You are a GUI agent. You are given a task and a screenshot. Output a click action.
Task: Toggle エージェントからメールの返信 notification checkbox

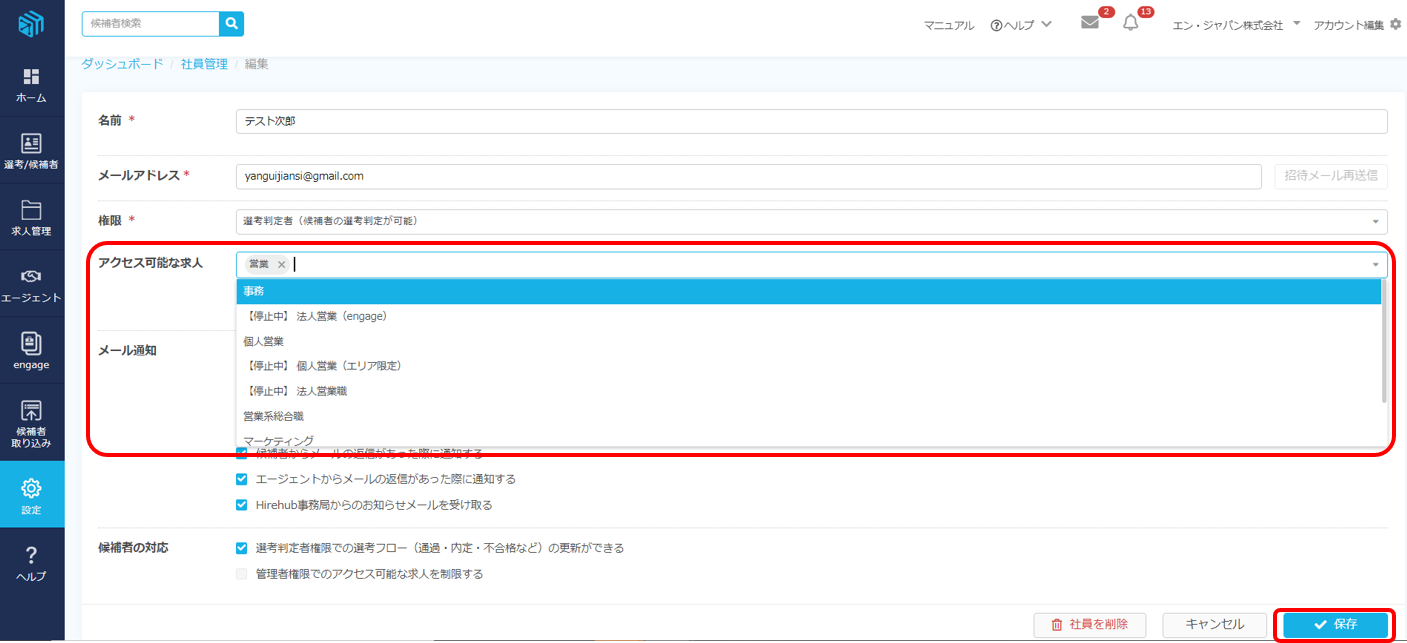(x=241, y=479)
